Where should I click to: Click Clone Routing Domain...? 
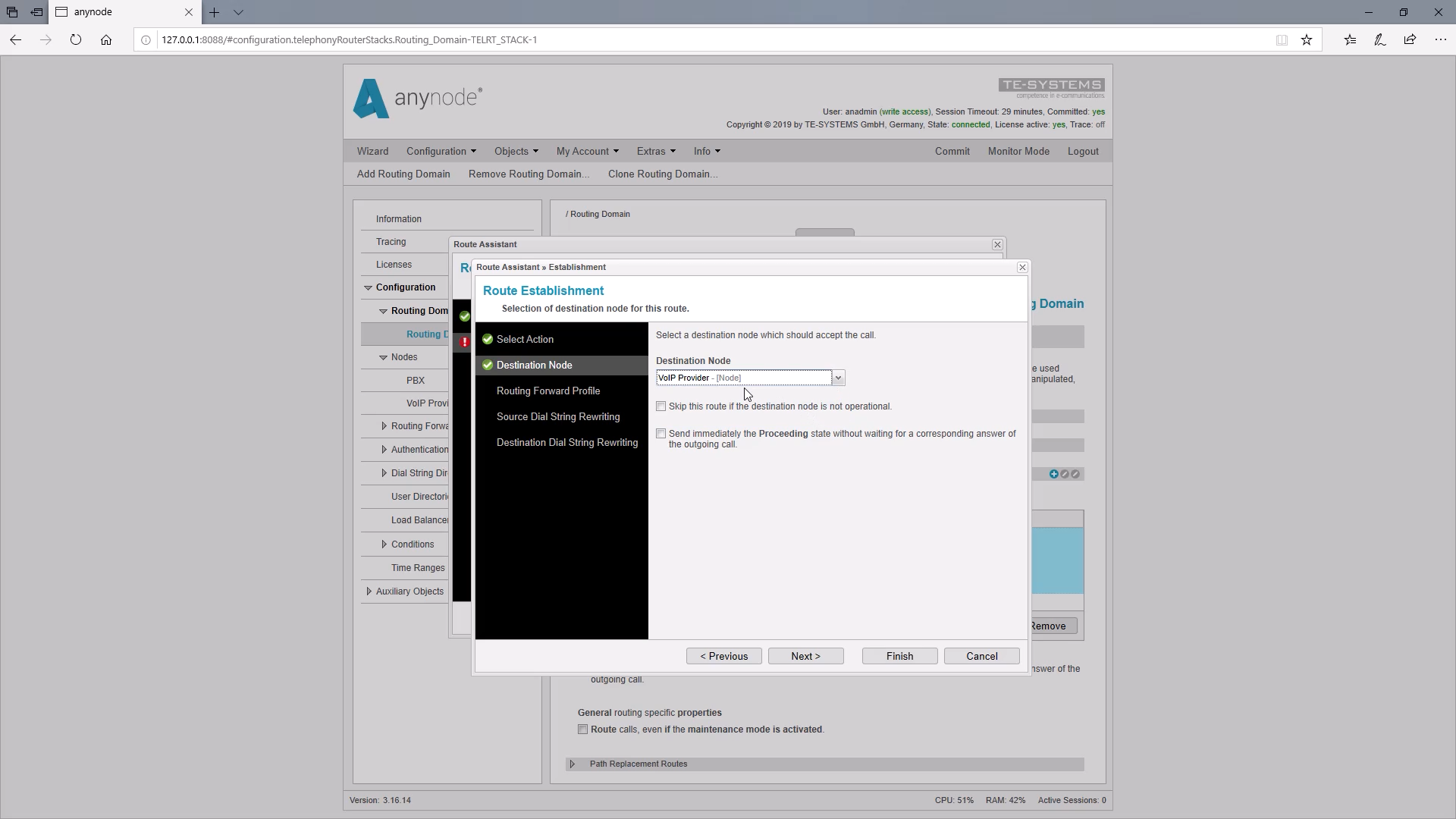click(663, 174)
